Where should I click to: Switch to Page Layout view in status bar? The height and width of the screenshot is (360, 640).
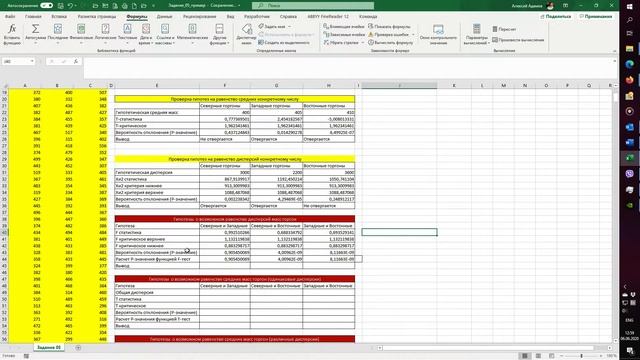538,356
